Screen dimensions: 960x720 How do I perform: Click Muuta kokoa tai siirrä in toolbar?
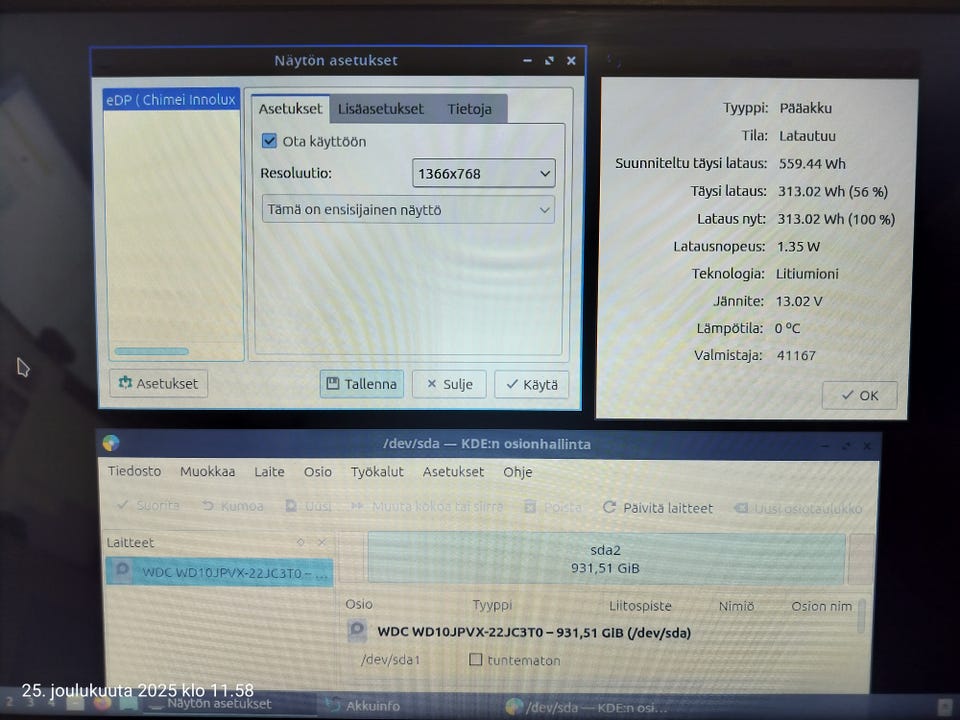click(x=427, y=507)
